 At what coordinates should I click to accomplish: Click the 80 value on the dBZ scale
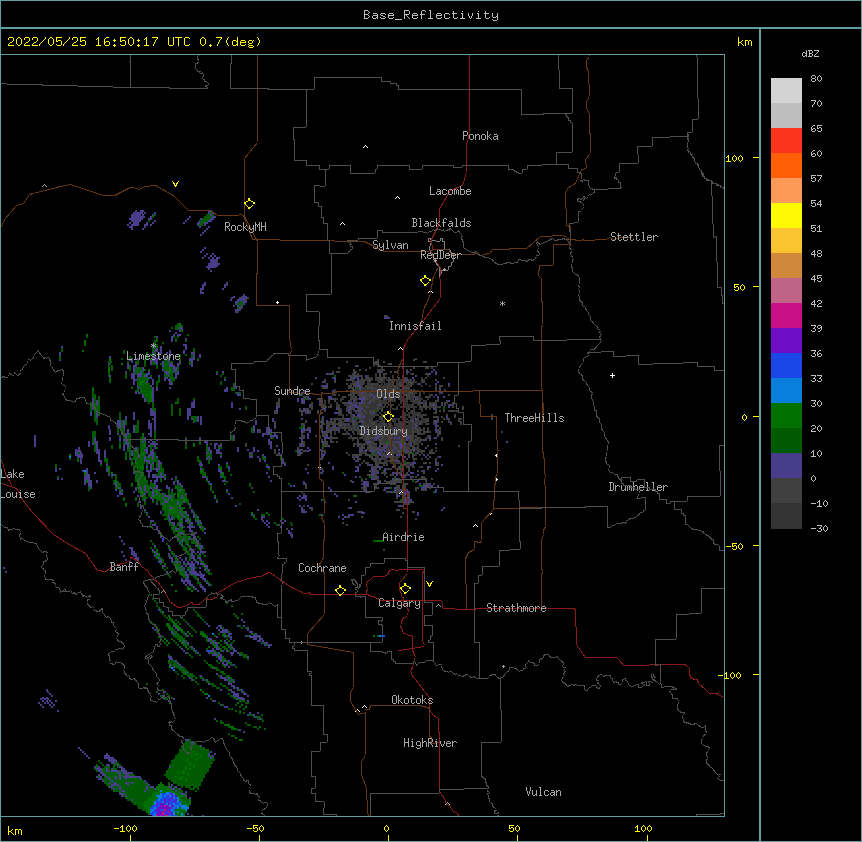(816, 79)
